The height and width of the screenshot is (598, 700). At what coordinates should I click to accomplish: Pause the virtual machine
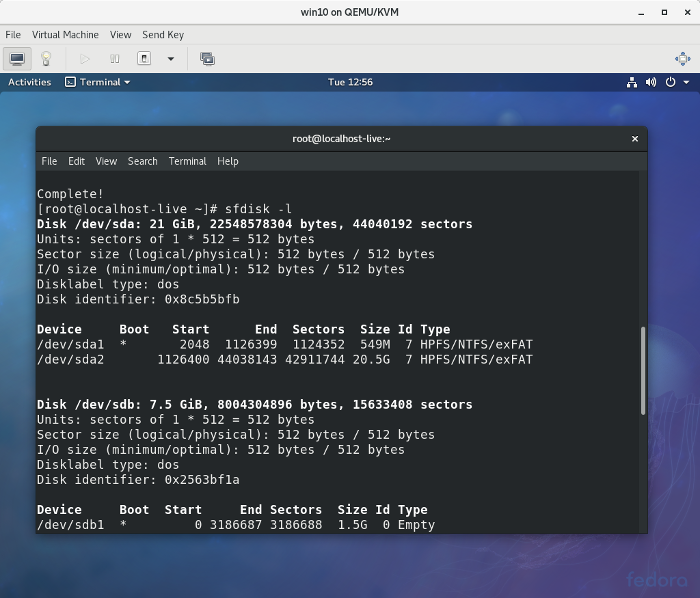click(115, 59)
